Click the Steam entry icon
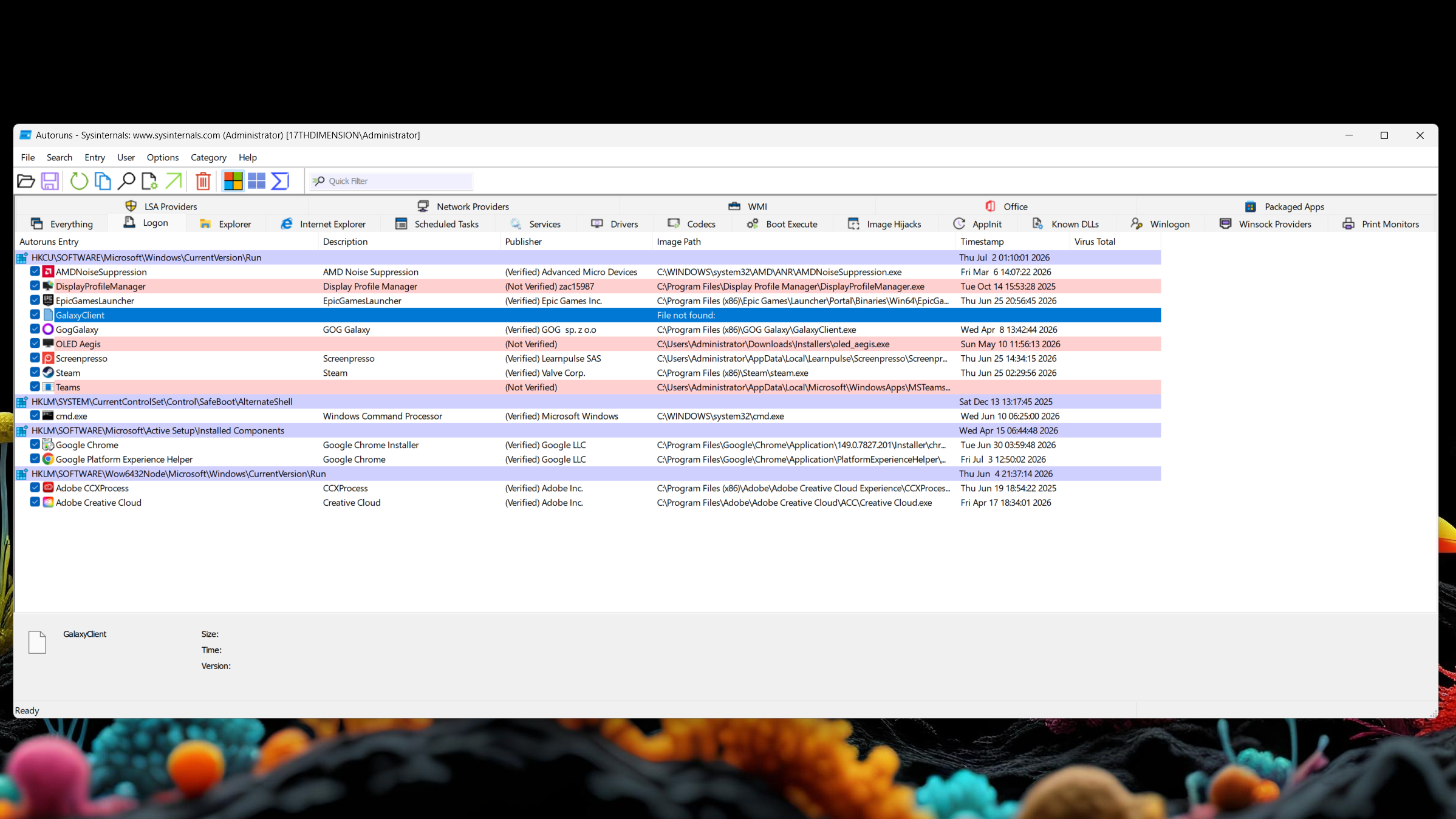Screen dimensions: 1456x819 pos(48,372)
